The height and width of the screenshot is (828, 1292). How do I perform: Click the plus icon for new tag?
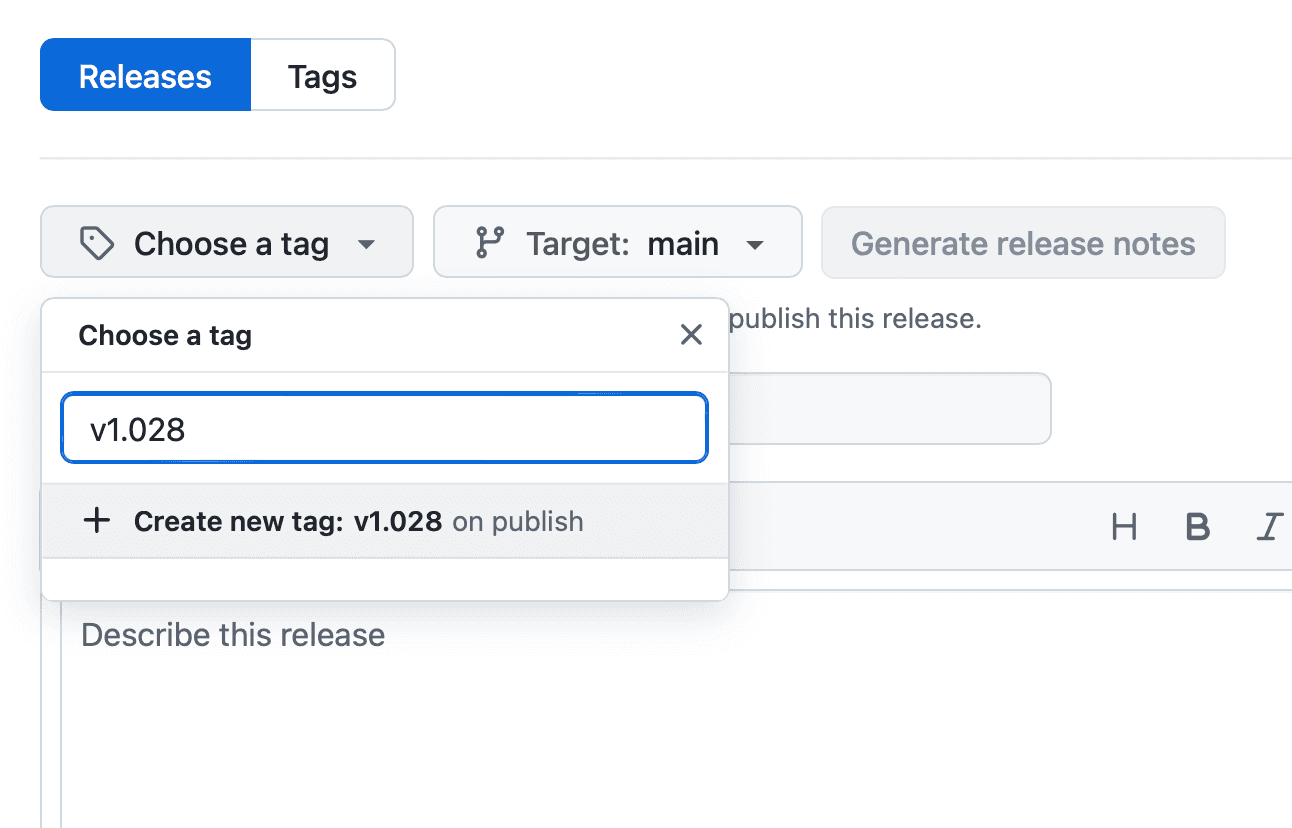[x=96, y=521]
